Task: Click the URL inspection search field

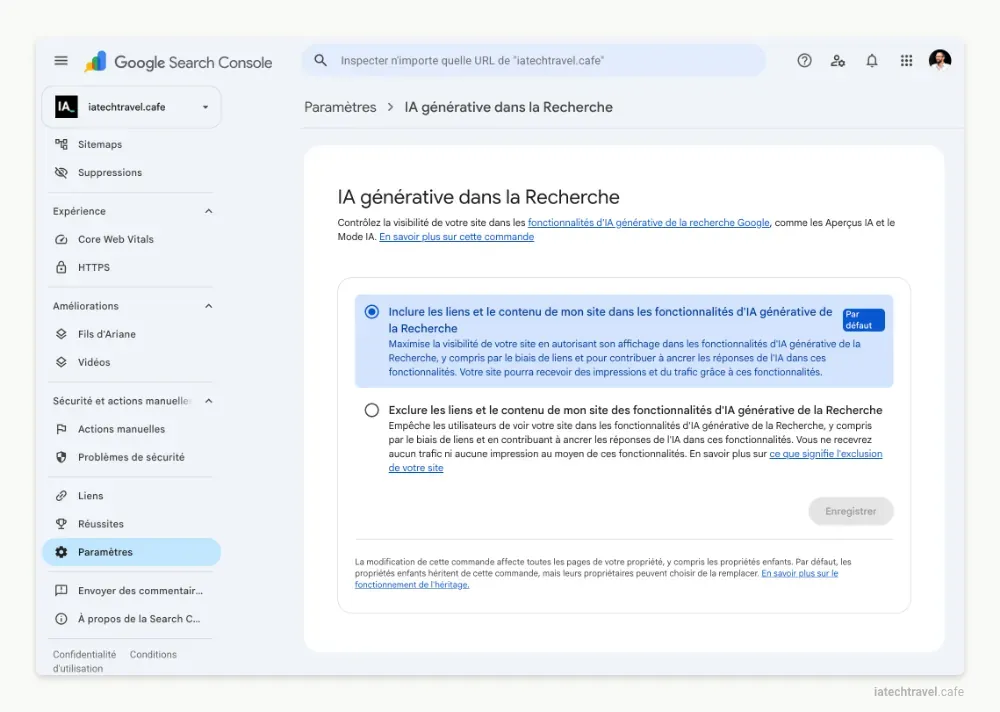Action: pyautogui.click(x=534, y=61)
